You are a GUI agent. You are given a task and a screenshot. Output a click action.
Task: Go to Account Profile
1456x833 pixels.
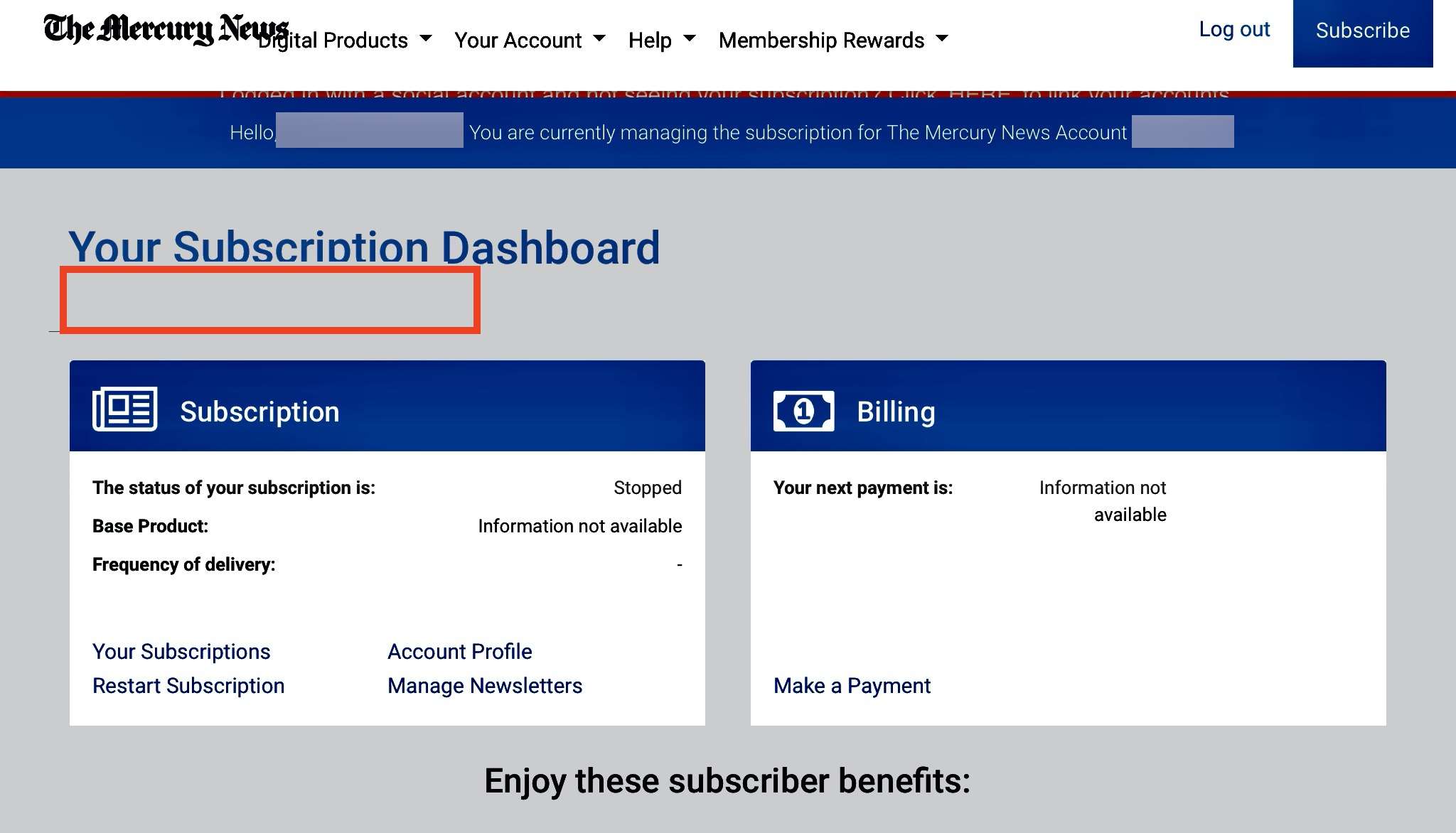(460, 651)
